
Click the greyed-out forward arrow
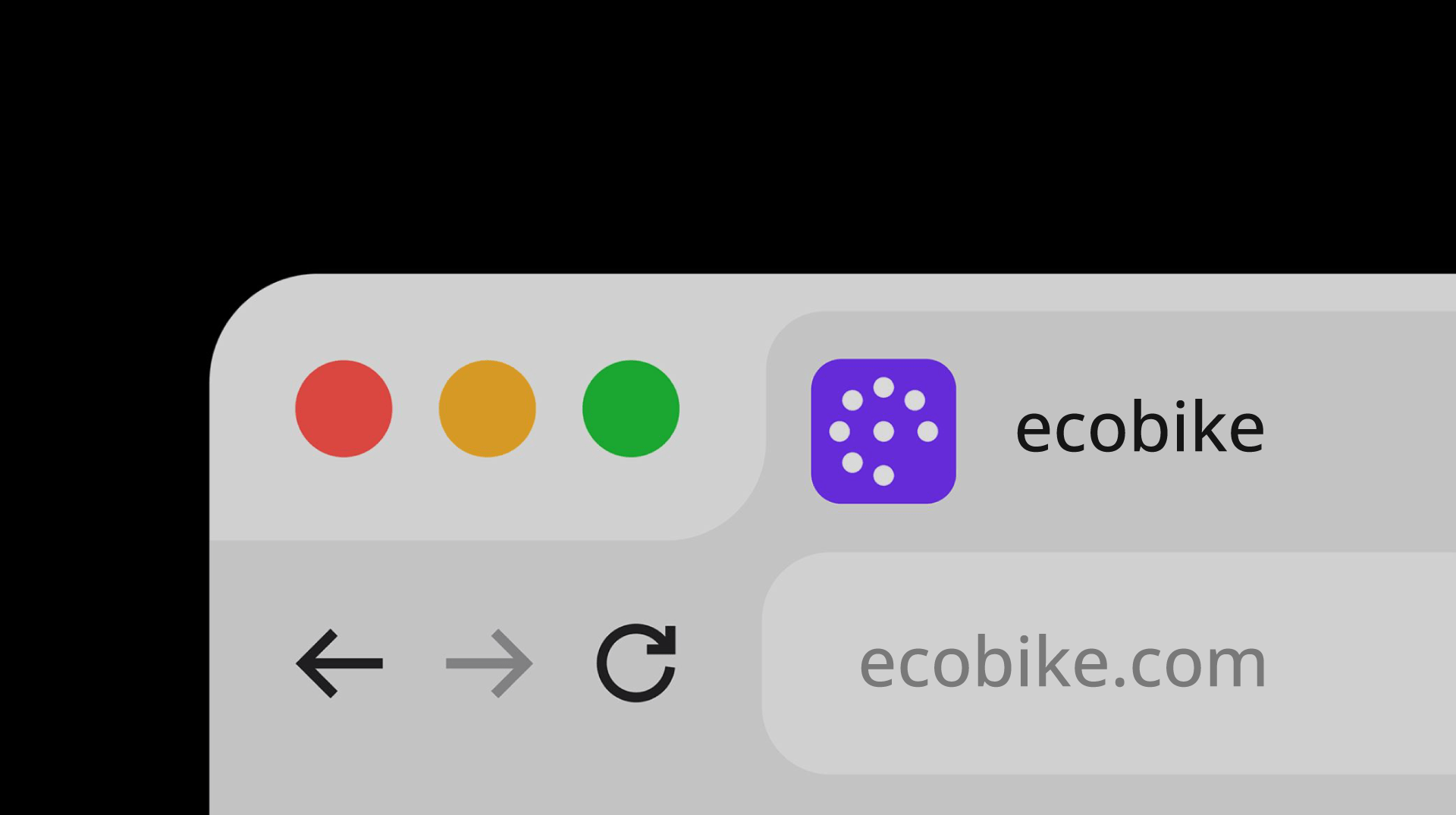pyautogui.click(x=489, y=663)
